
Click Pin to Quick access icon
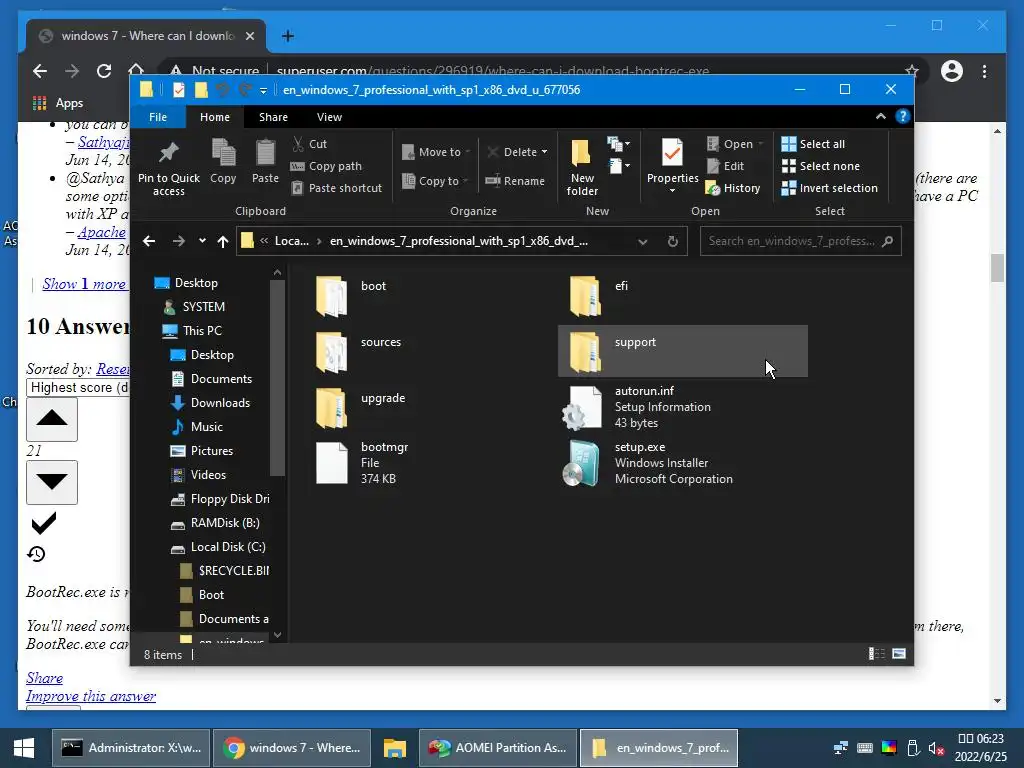coord(168,153)
